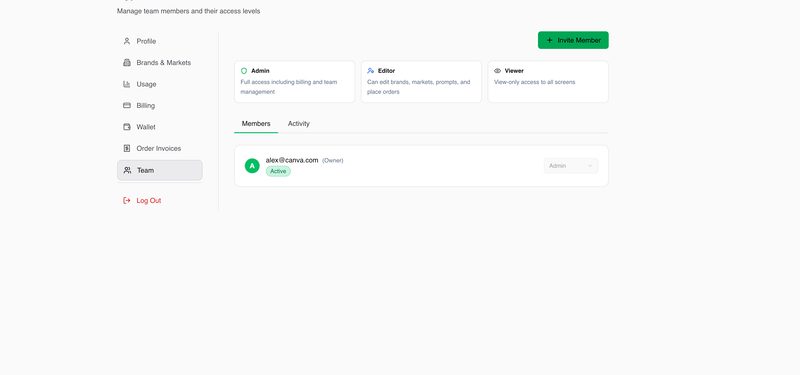
Task: Switch to the Members tab
Action: [256, 124]
